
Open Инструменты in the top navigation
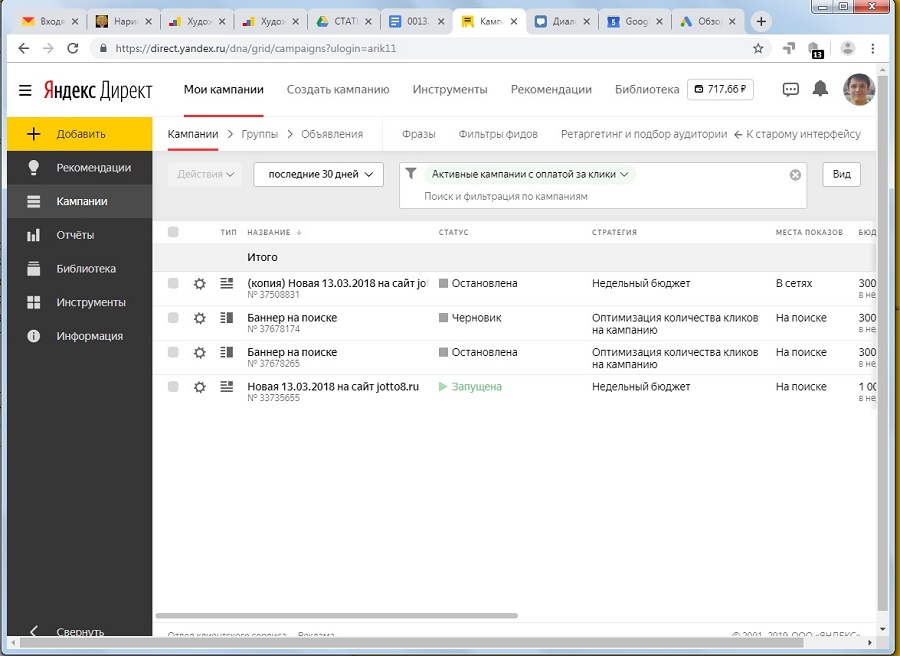click(449, 90)
